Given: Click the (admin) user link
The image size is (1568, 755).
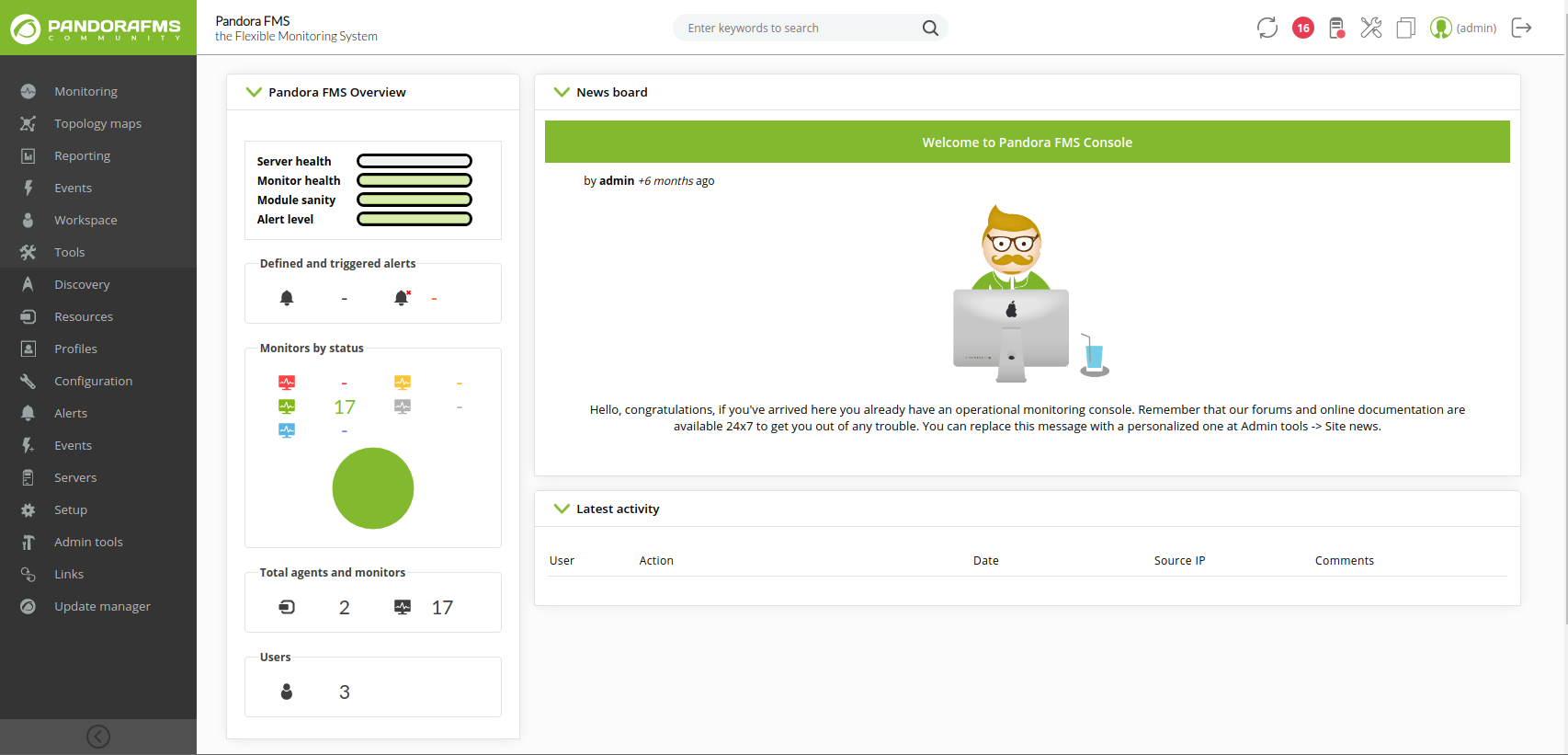Looking at the screenshot, I should (1476, 28).
